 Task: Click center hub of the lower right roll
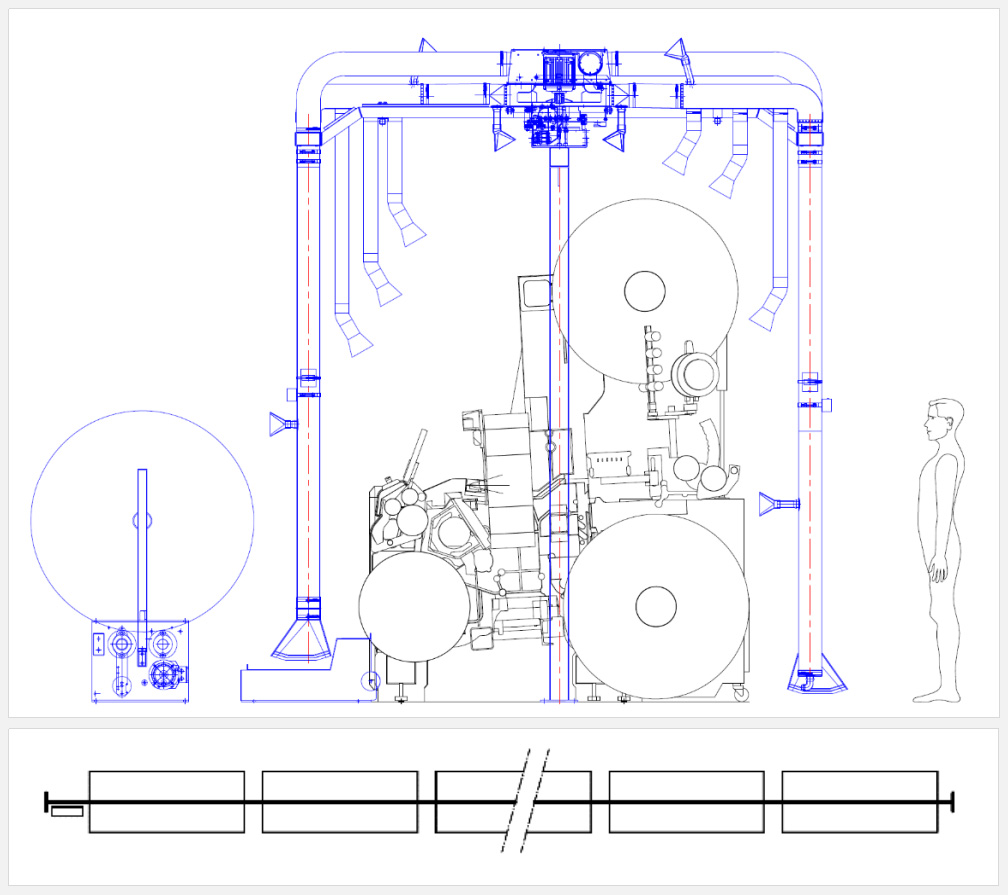656,606
